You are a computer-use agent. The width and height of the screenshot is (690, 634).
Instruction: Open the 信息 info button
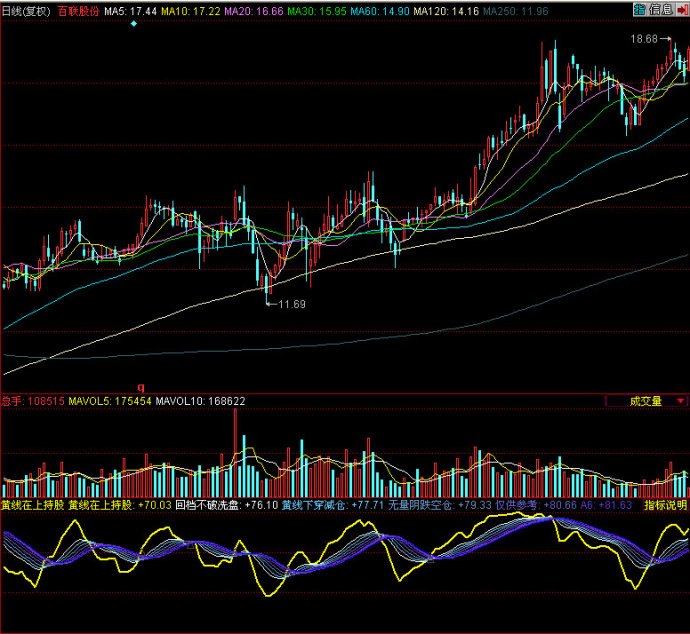[661, 9]
